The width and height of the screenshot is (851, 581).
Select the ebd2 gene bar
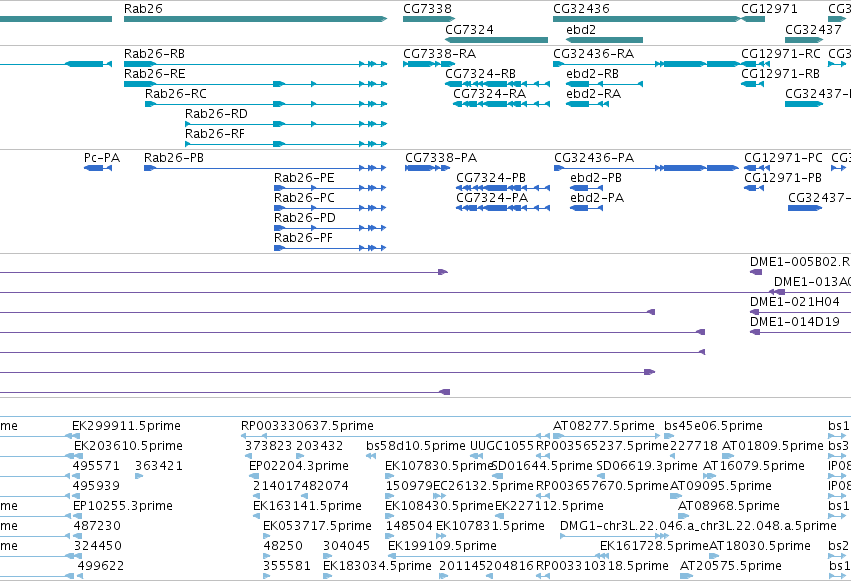[x=605, y=40]
